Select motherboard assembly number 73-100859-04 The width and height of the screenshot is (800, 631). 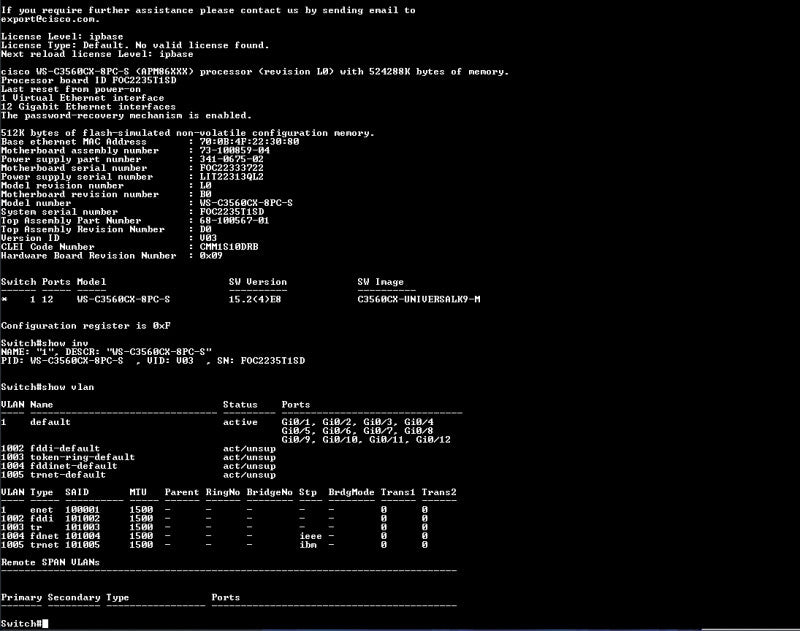pyautogui.click(x=235, y=150)
